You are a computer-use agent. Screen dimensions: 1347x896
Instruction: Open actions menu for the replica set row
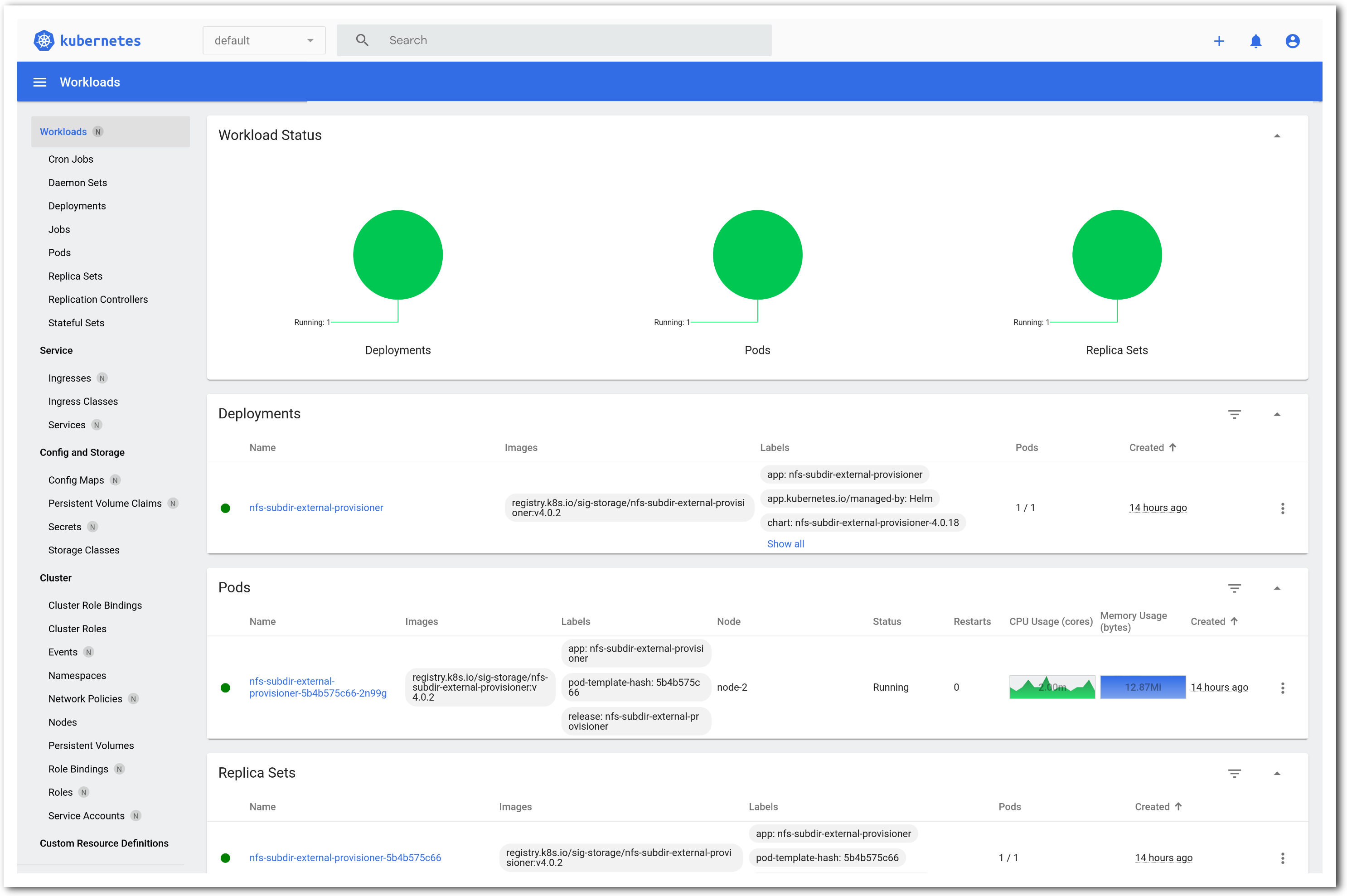click(1282, 858)
